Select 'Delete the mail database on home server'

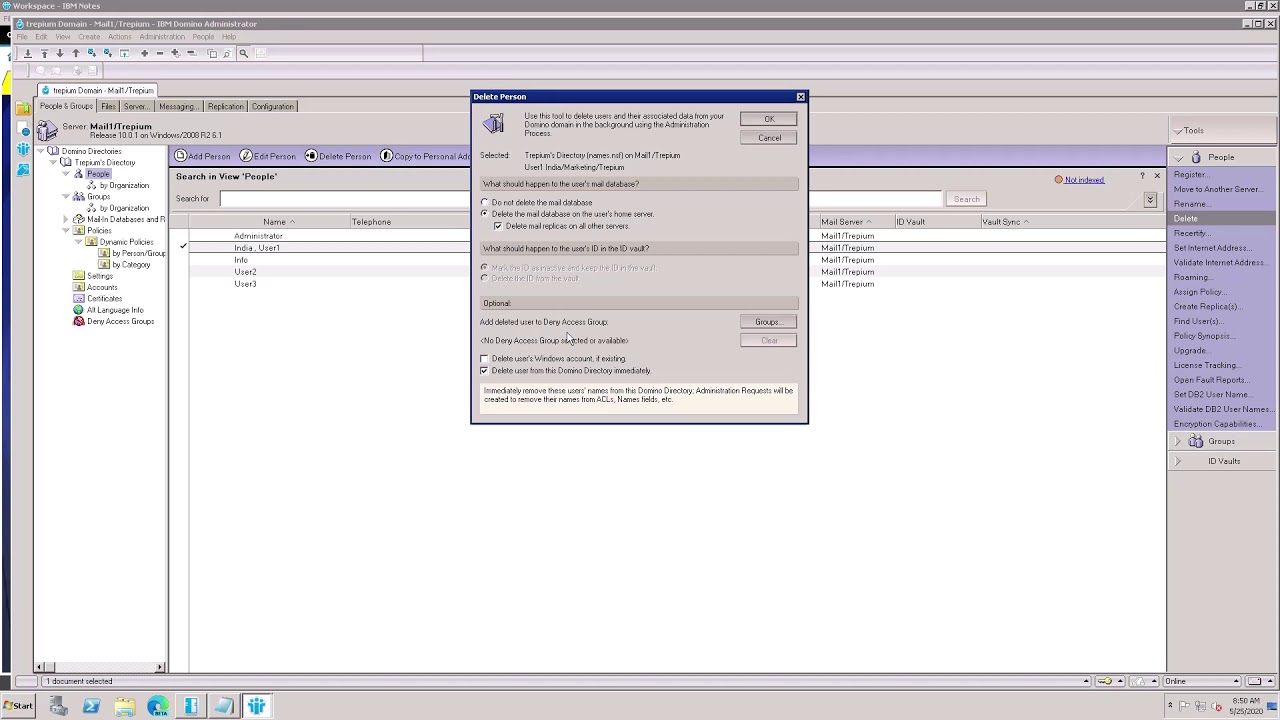tap(485, 214)
